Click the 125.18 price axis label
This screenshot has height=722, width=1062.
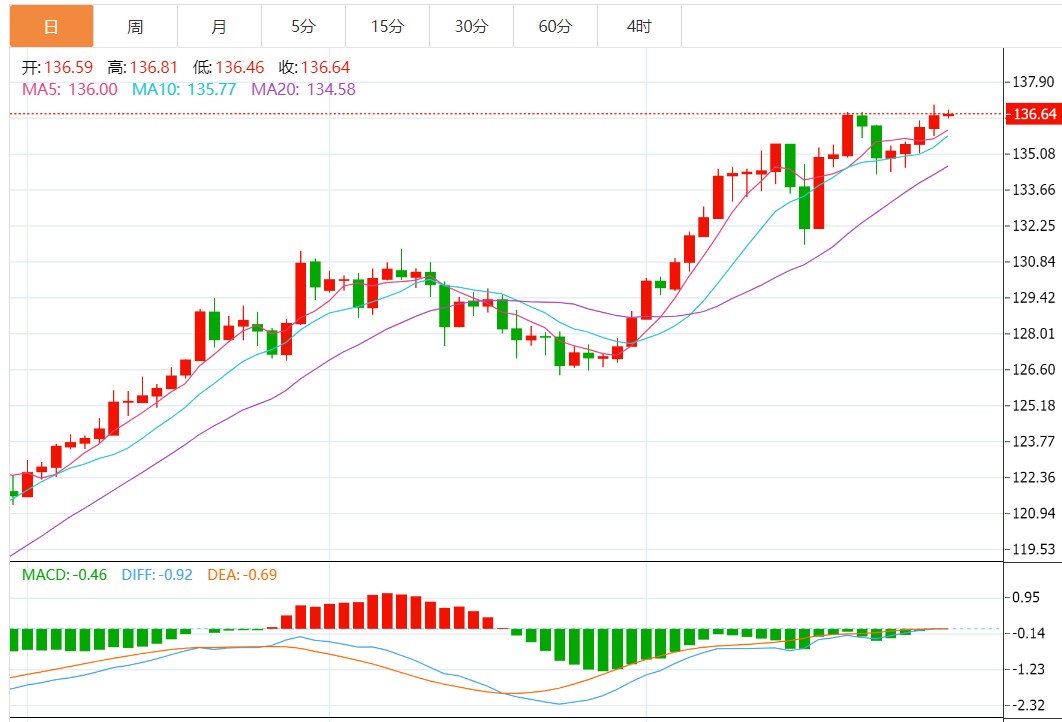[1034, 405]
